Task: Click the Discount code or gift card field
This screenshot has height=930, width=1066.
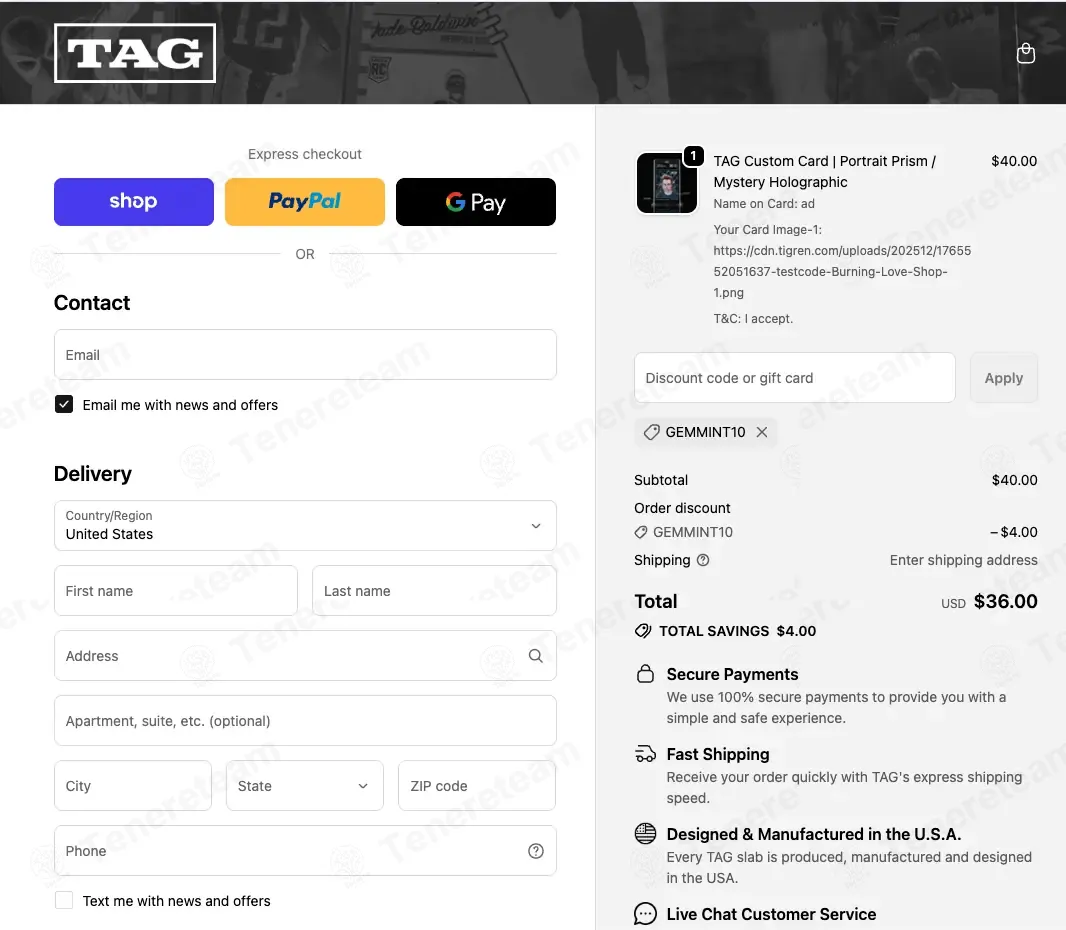Action: click(794, 378)
